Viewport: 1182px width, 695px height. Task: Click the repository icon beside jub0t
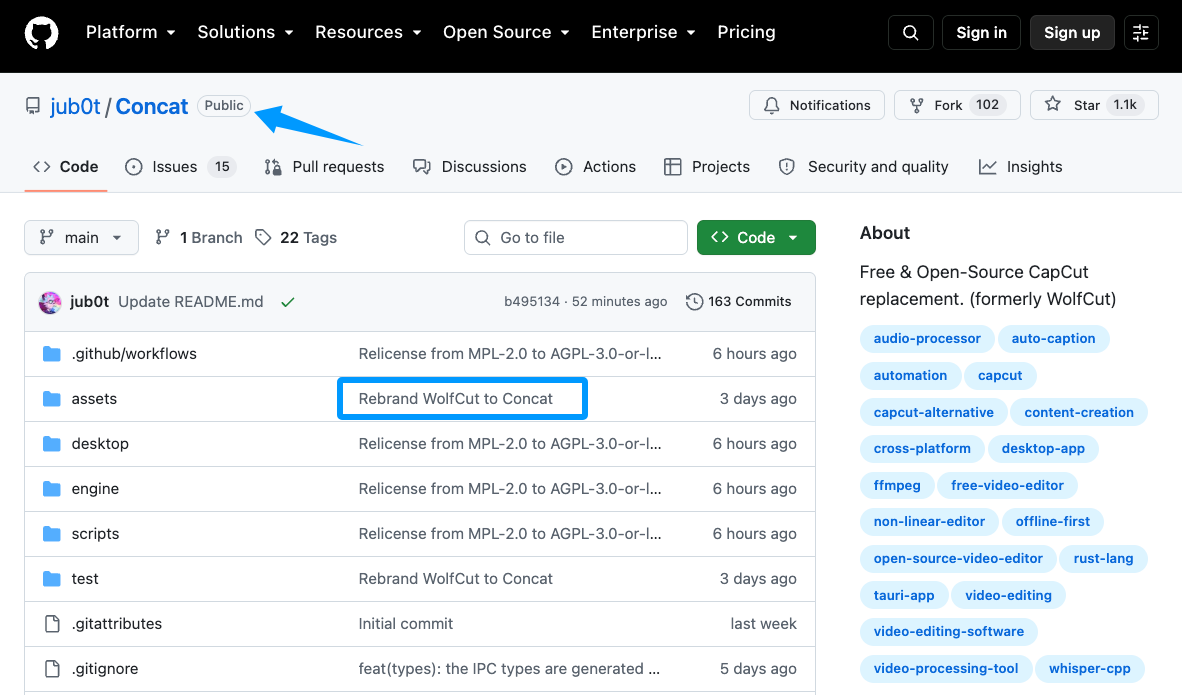coord(32,106)
